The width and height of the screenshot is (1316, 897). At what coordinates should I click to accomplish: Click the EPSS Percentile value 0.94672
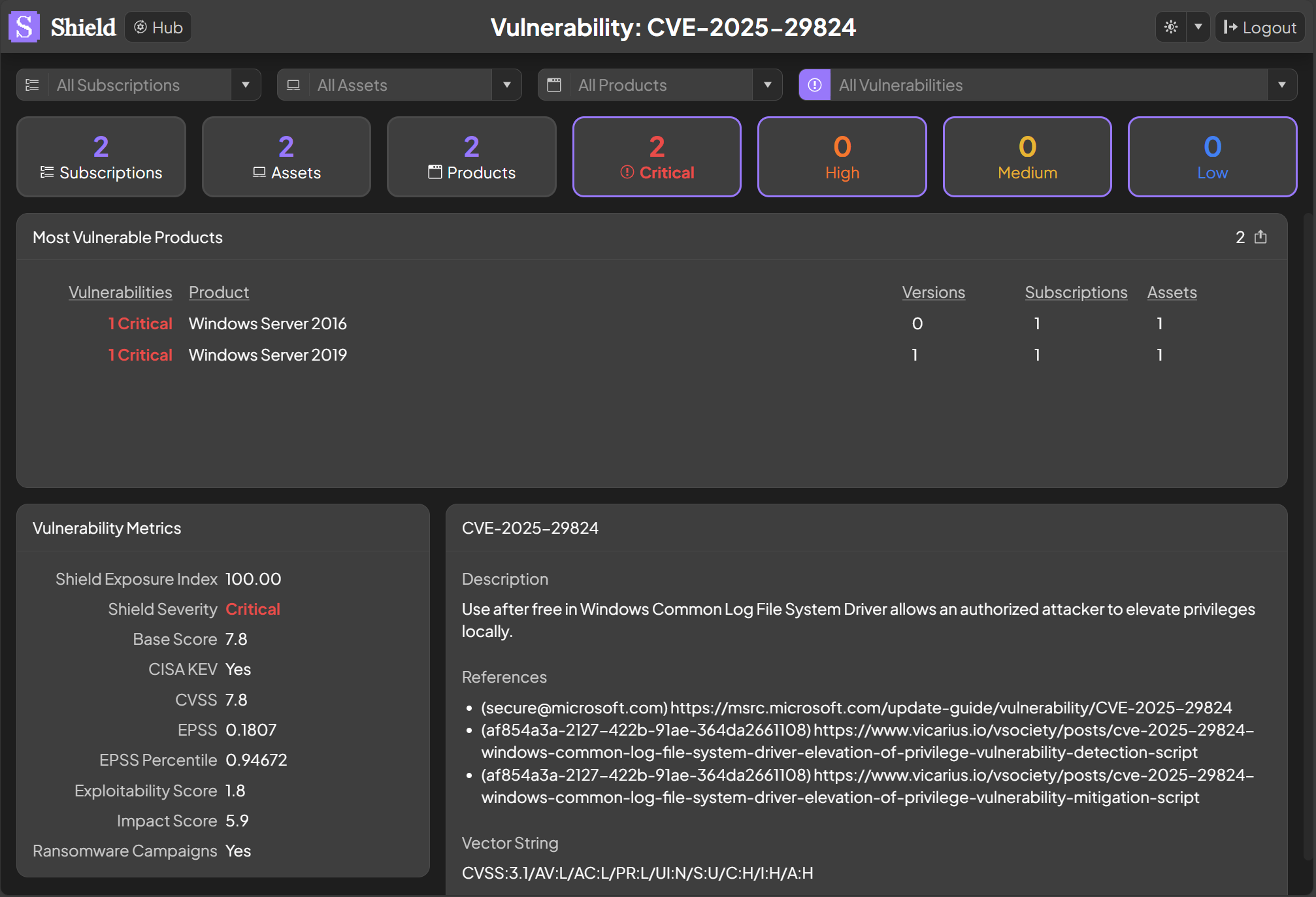pyautogui.click(x=256, y=760)
